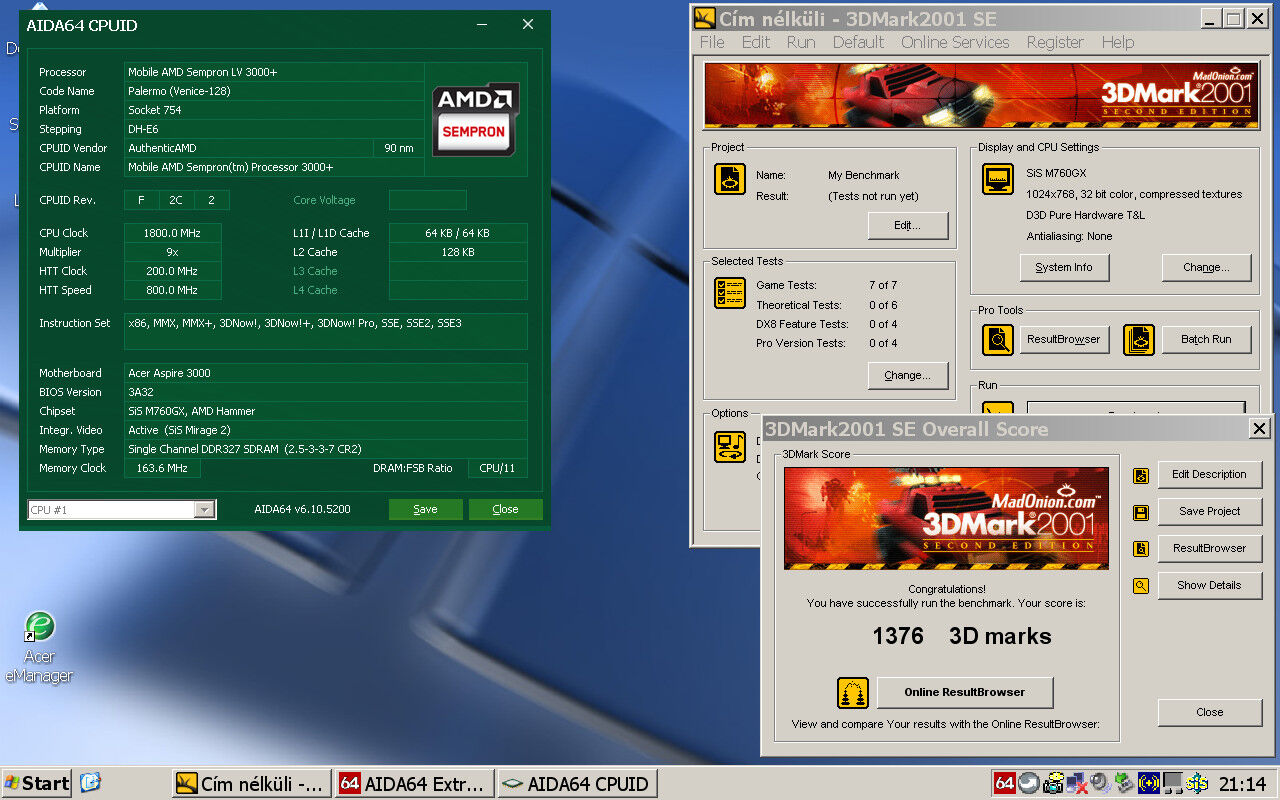The width and height of the screenshot is (1280, 800).
Task: Open the File menu in 3DMark2001
Action: click(x=712, y=42)
